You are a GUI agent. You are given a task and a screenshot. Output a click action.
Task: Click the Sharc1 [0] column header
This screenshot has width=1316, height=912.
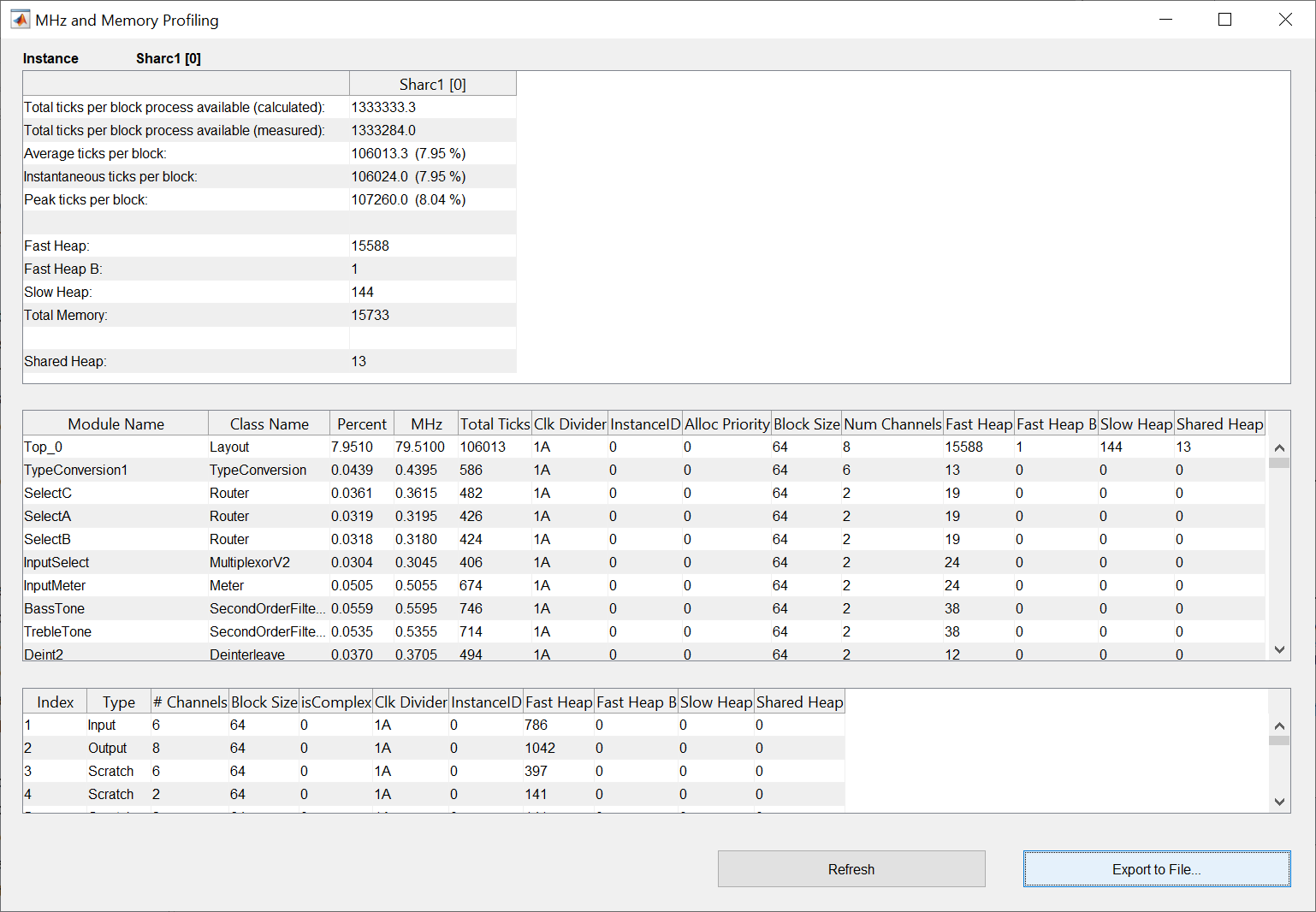433,84
